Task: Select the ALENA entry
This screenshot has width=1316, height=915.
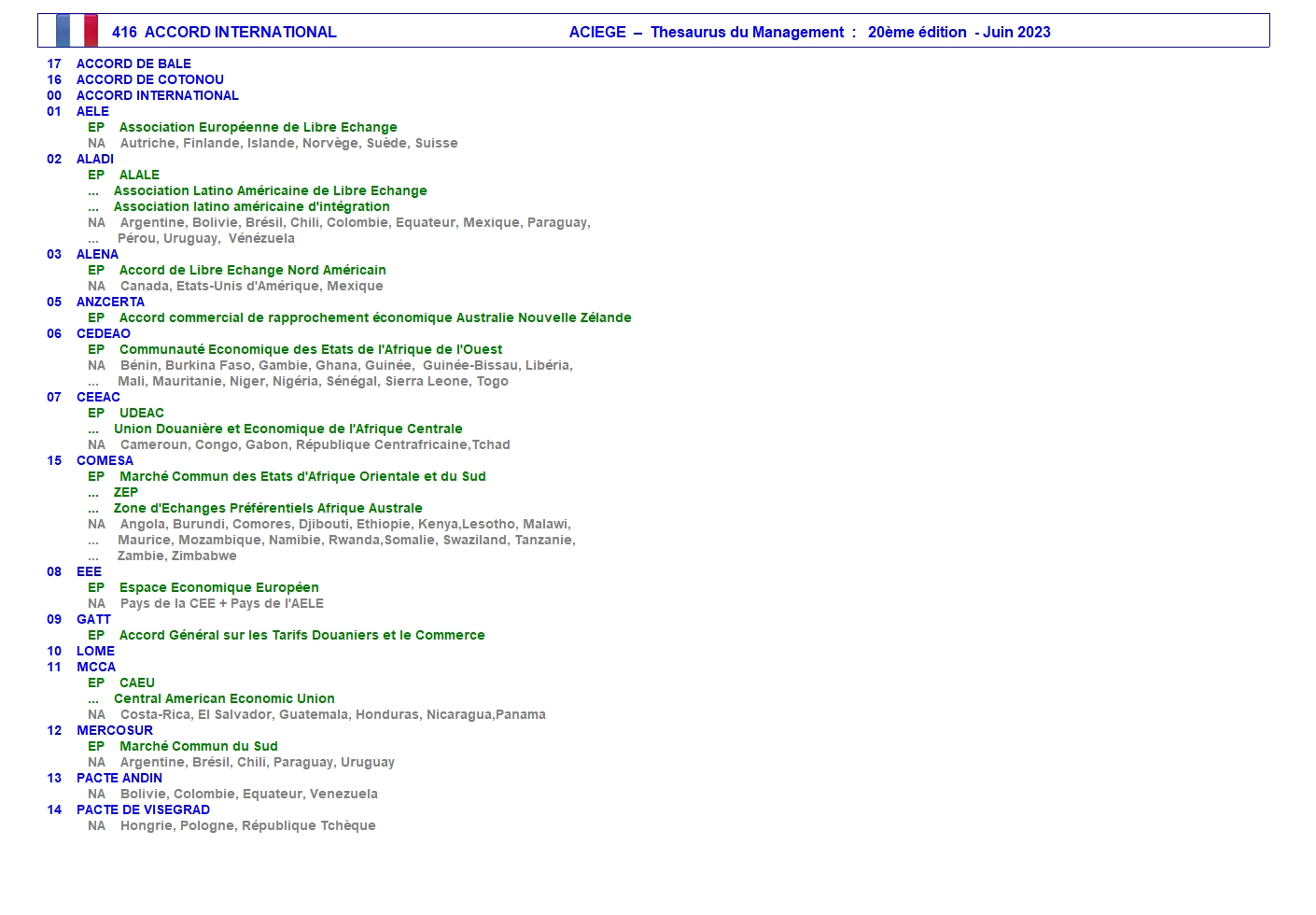Action: tap(97, 254)
